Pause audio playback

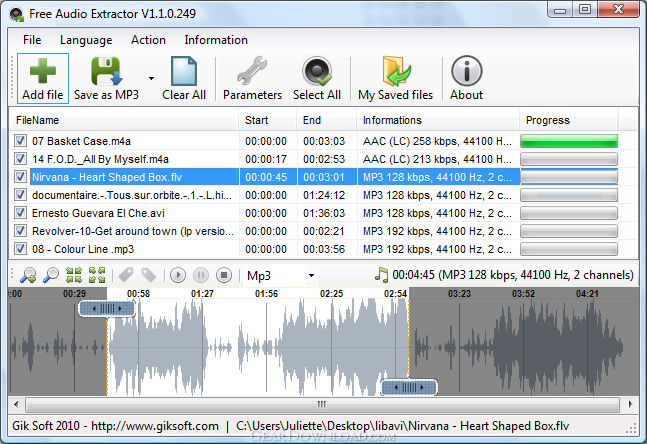(x=201, y=275)
